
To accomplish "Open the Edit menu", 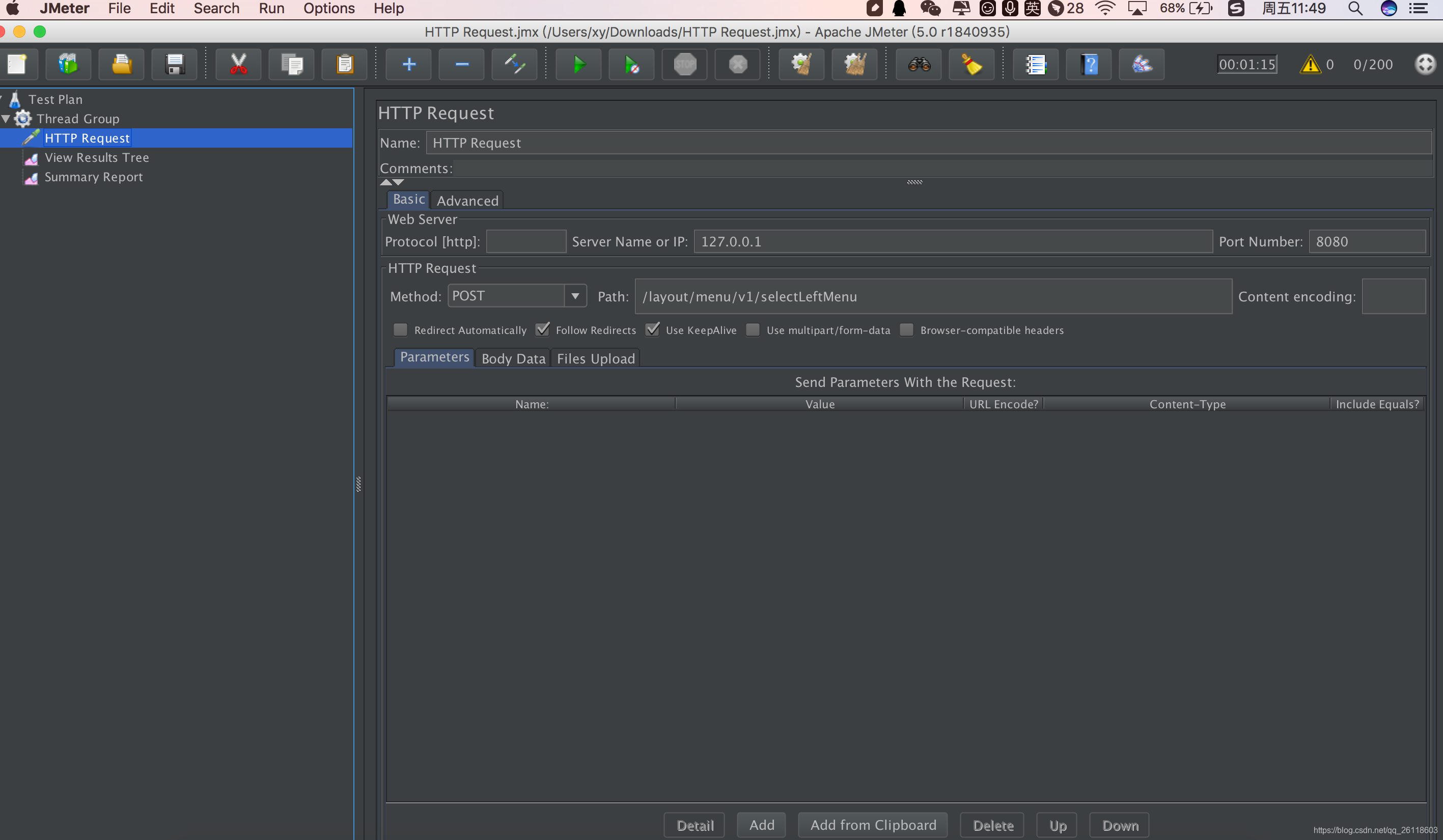I will (162, 8).
